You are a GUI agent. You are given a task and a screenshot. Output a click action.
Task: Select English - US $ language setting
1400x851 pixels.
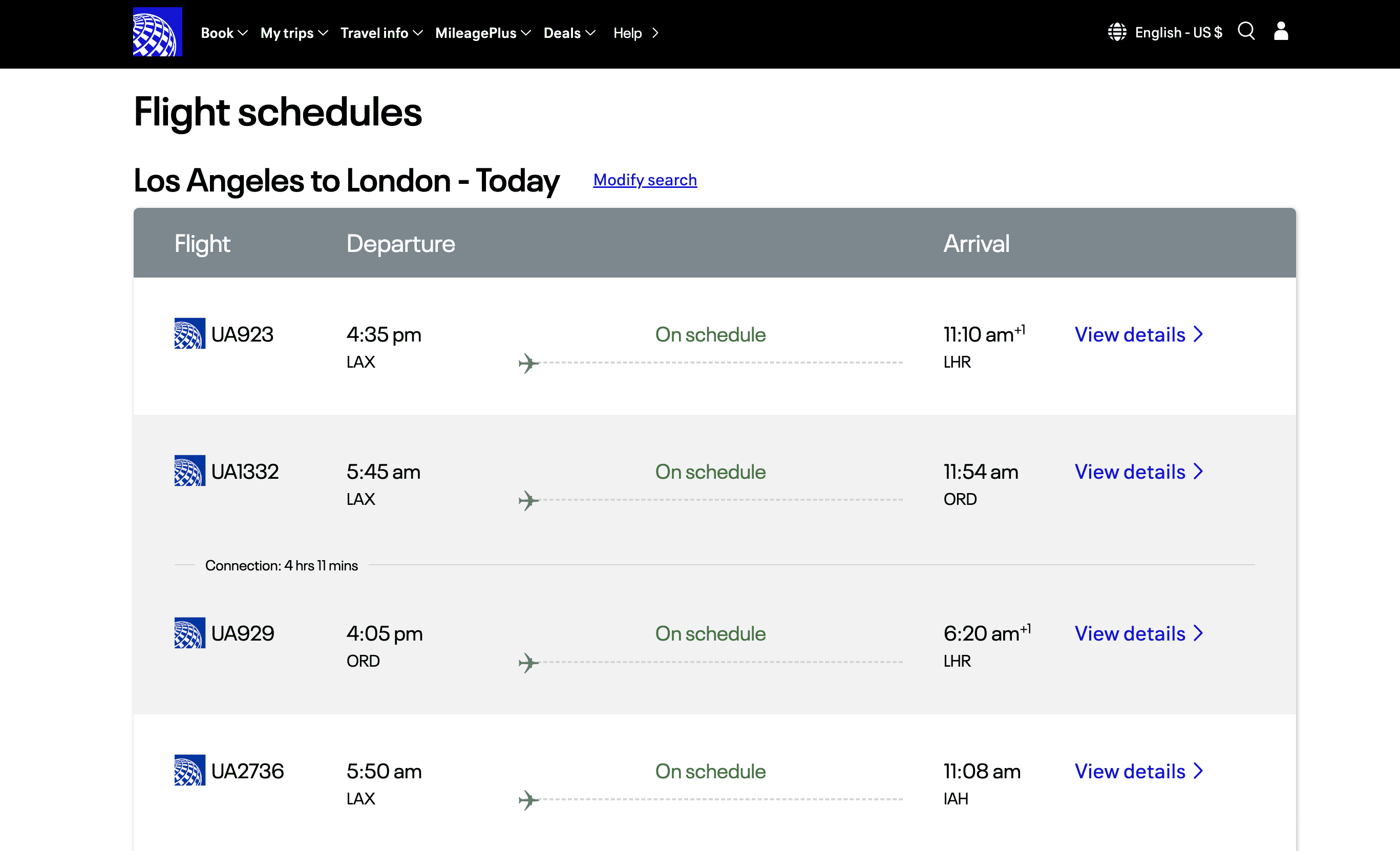(1178, 32)
